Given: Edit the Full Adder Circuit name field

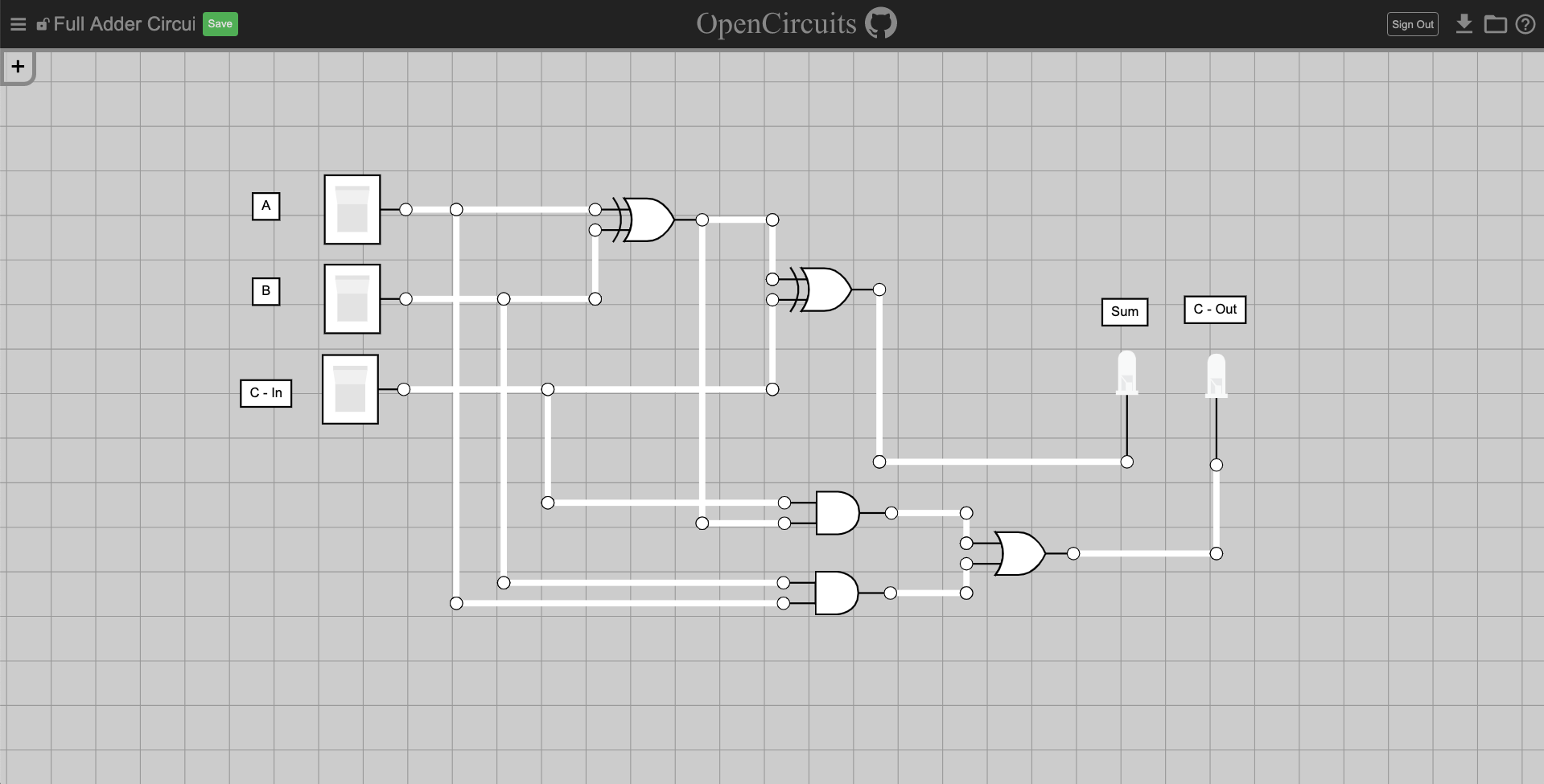Looking at the screenshot, I should click(124, 24).
